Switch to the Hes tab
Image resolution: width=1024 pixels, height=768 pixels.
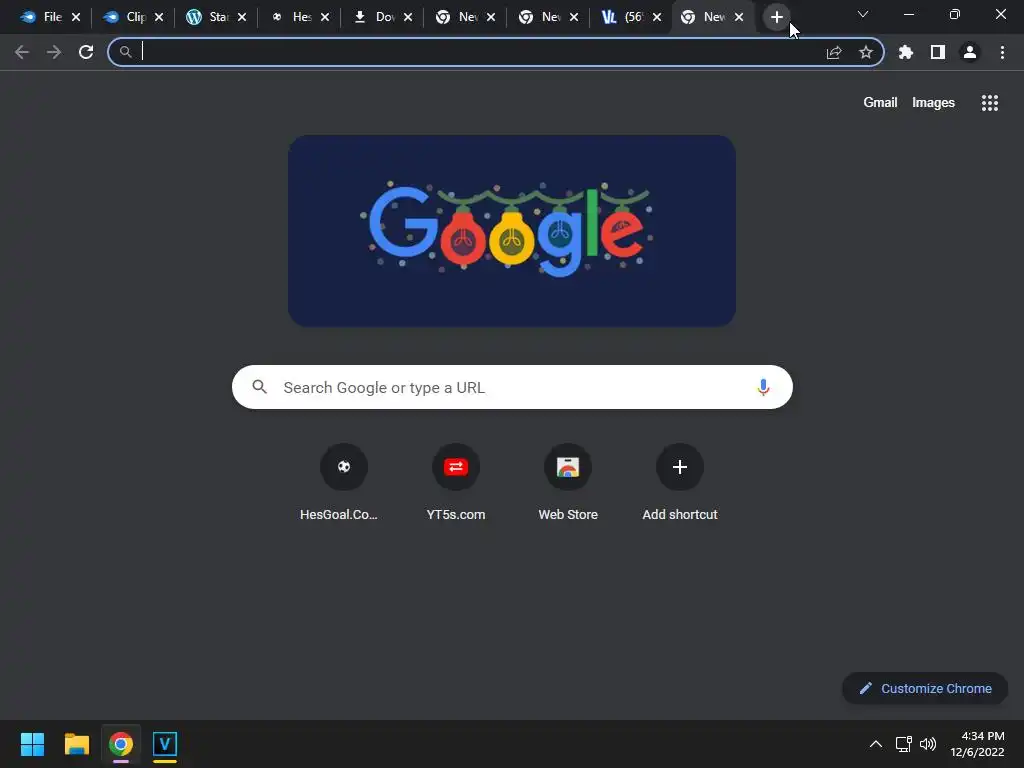(291, 18)
